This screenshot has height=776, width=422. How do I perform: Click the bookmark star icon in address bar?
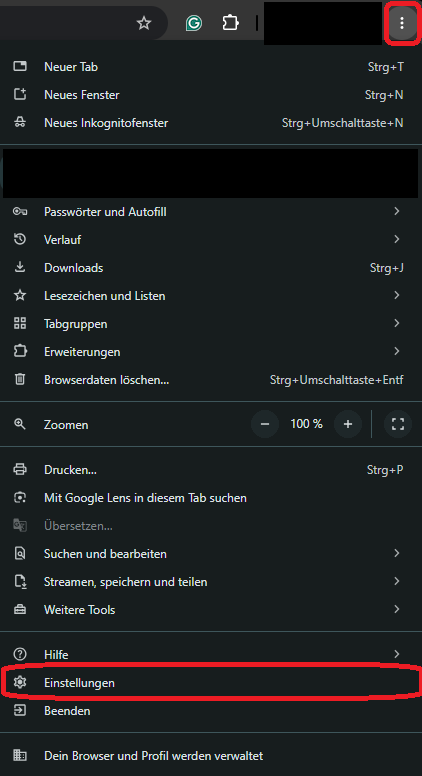point(143,23)
